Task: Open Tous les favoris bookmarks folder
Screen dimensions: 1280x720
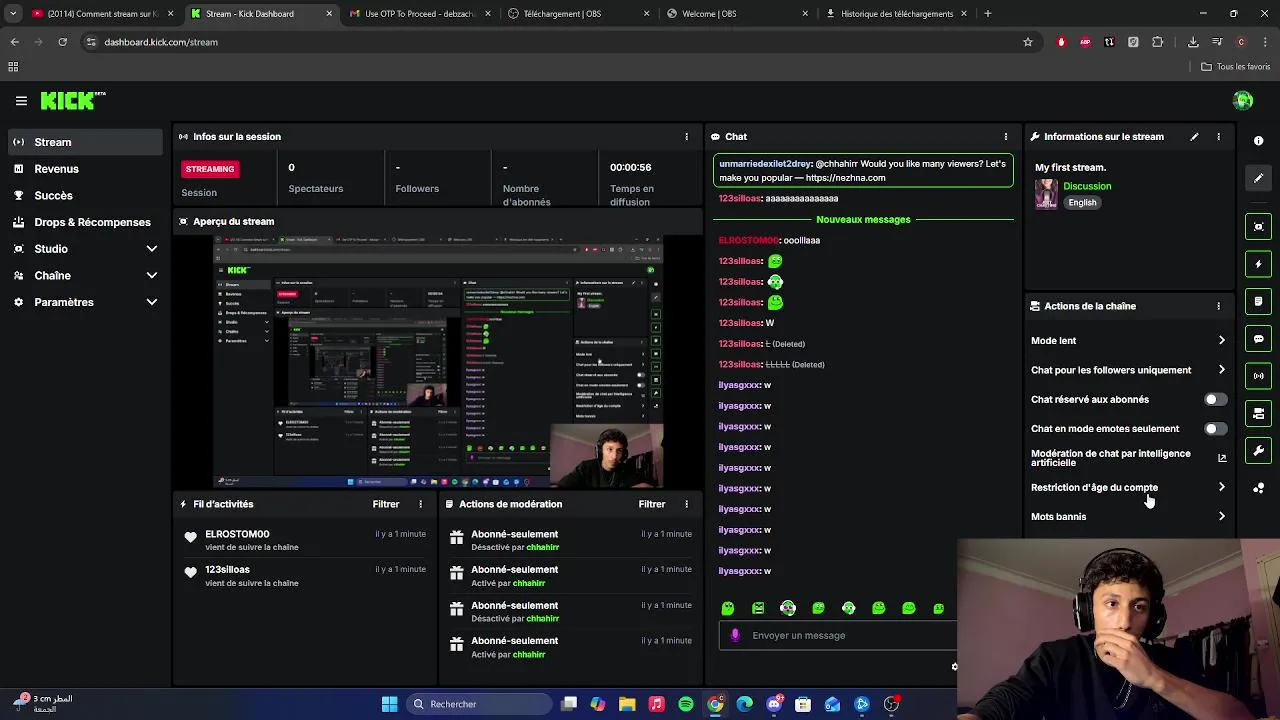Action: (x=1236, y=67)
